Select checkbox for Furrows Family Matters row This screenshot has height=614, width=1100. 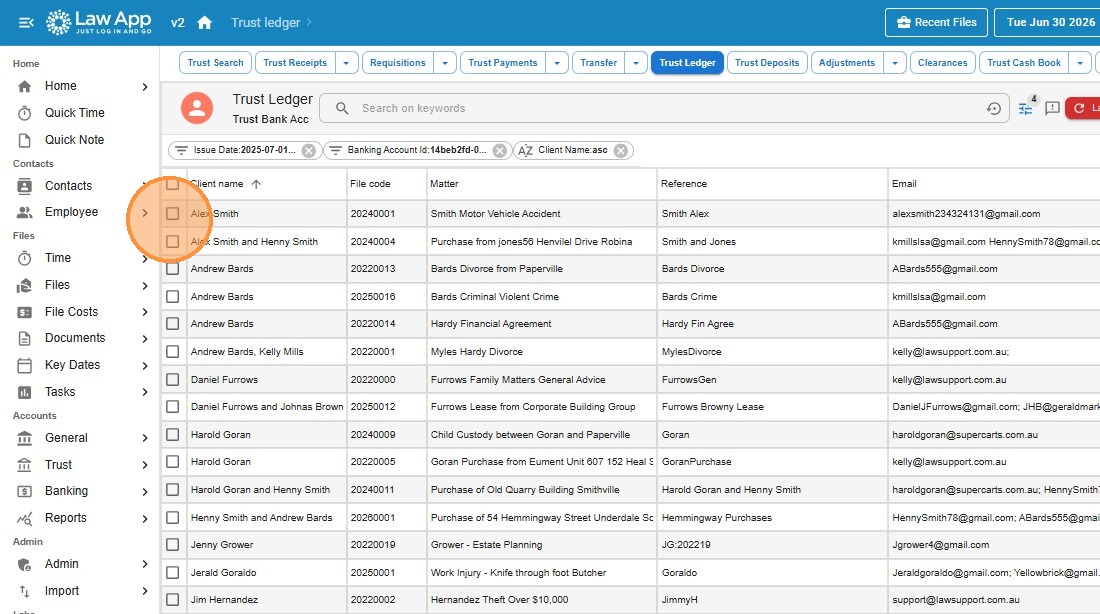coord(173,380)
